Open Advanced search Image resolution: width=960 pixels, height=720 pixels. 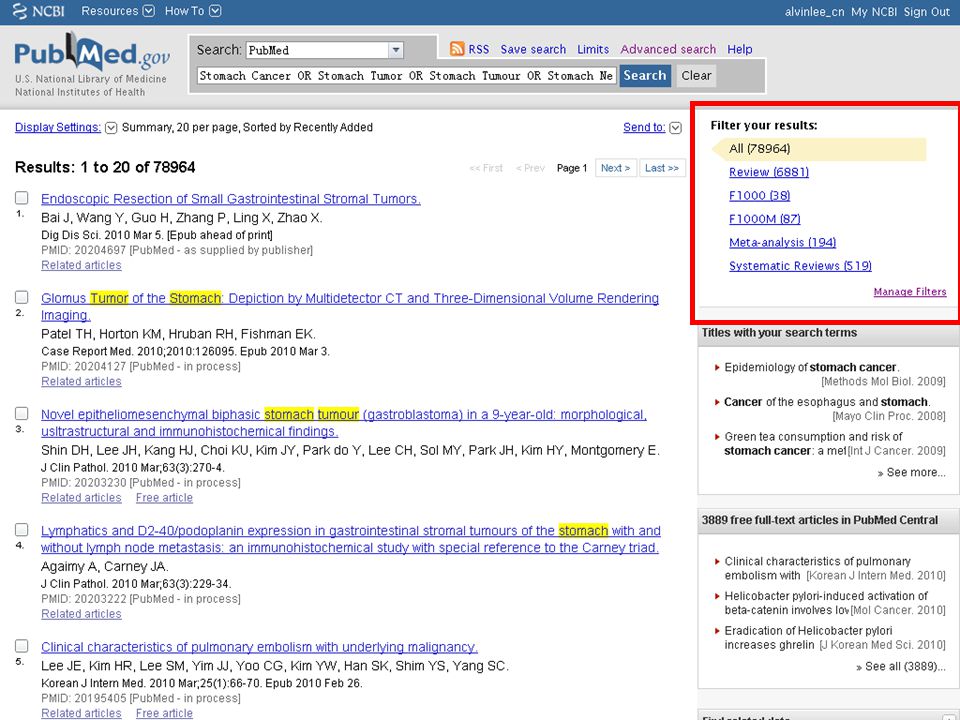pos(668,50)
